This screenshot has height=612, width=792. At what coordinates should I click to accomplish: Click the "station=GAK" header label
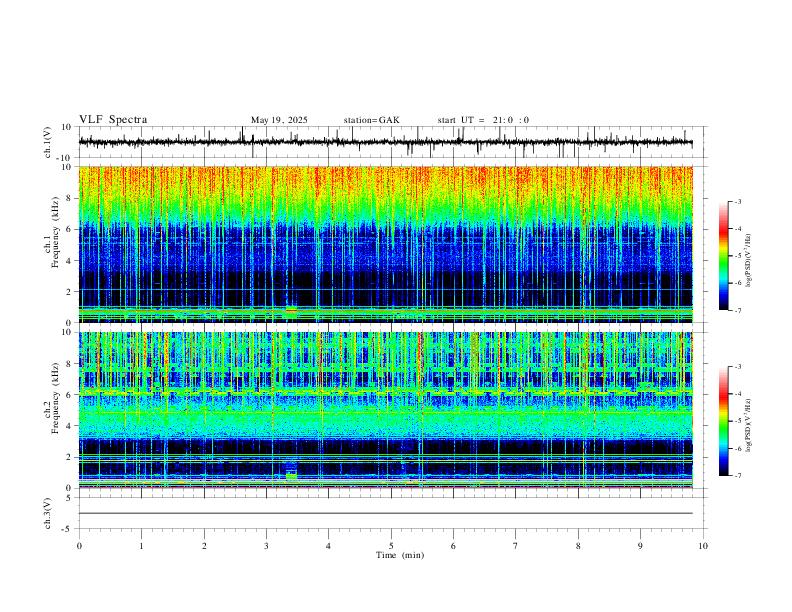[371, 120]
